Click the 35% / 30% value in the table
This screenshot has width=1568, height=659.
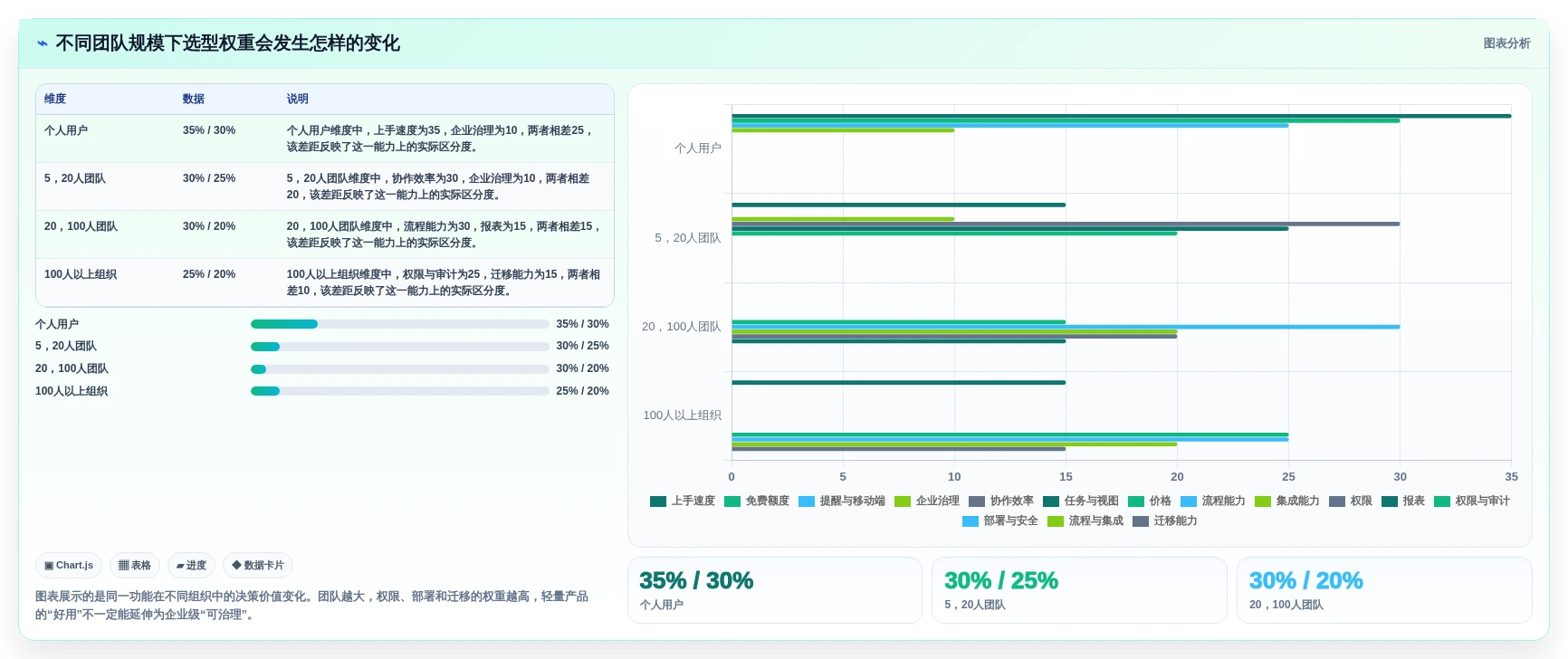point(209,130)
